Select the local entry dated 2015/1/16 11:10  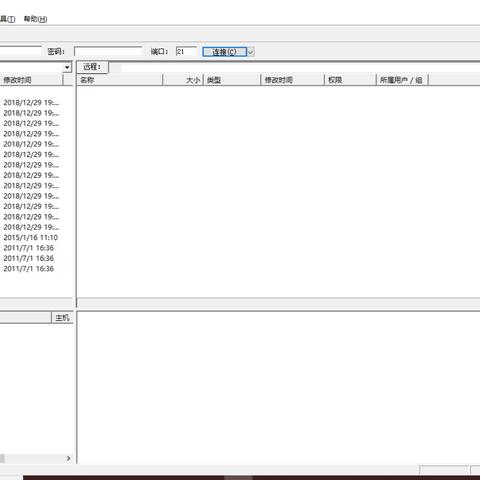[31, 238]
